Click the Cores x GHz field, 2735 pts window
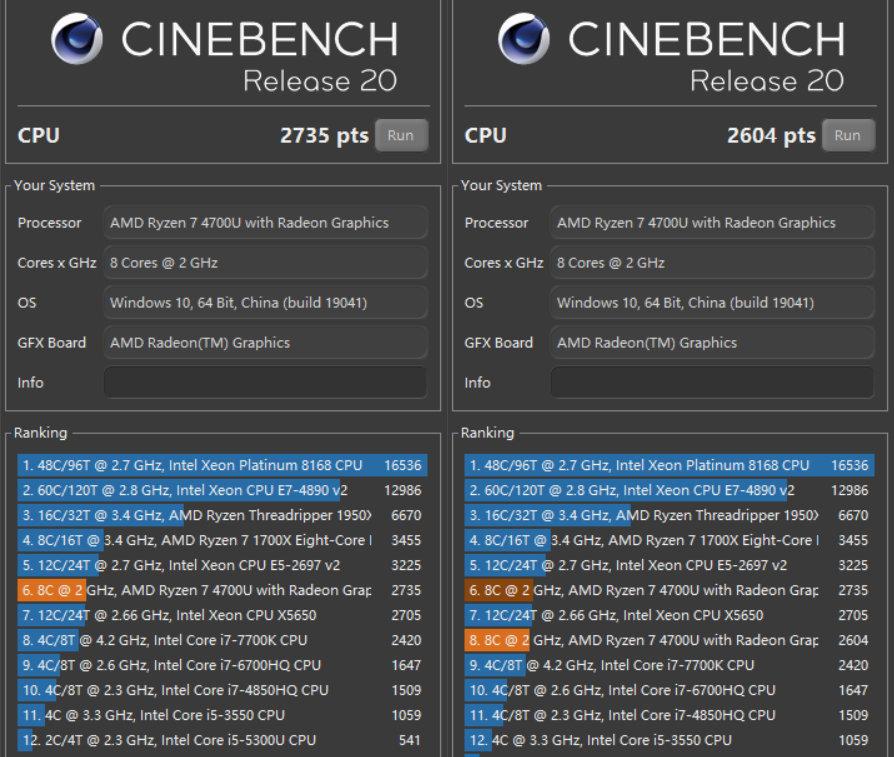The image size is (894, 757). 266,262
